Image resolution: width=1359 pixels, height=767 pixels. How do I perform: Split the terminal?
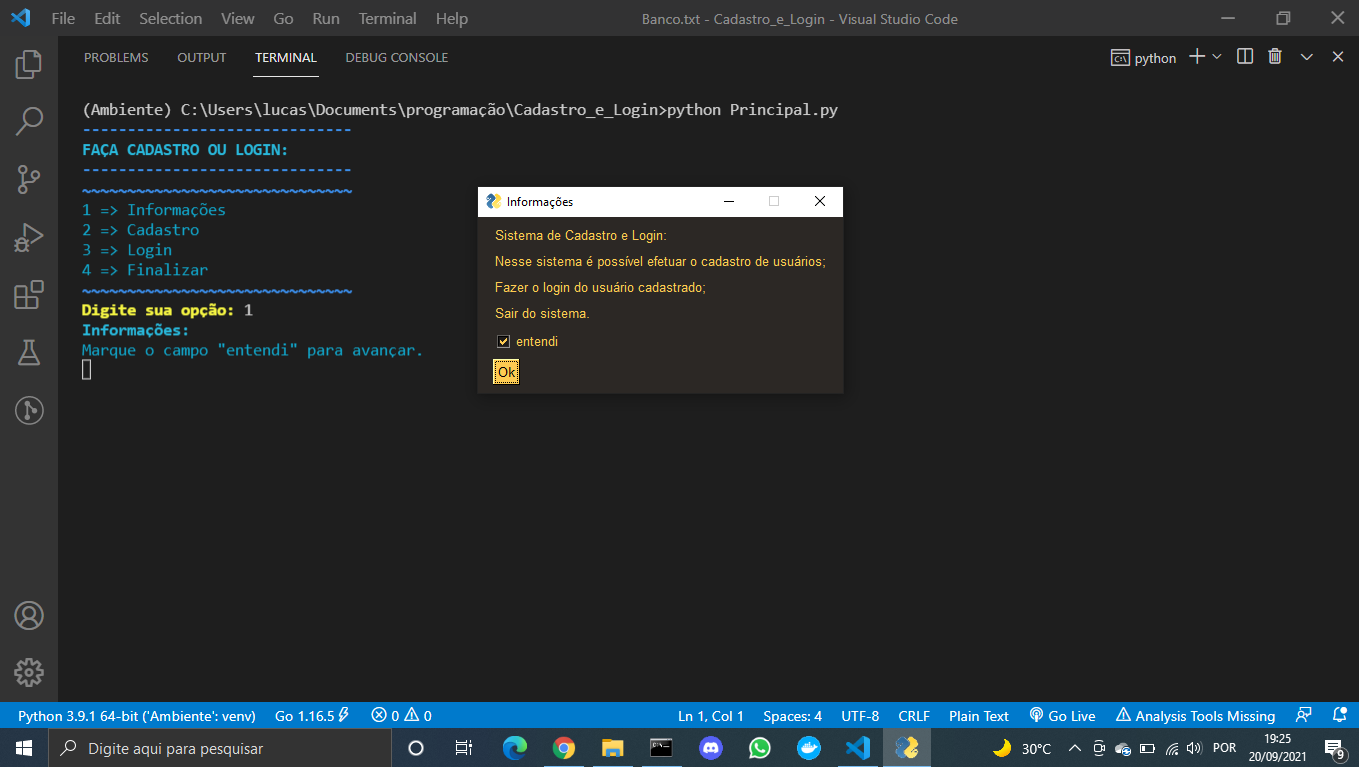1243,57
